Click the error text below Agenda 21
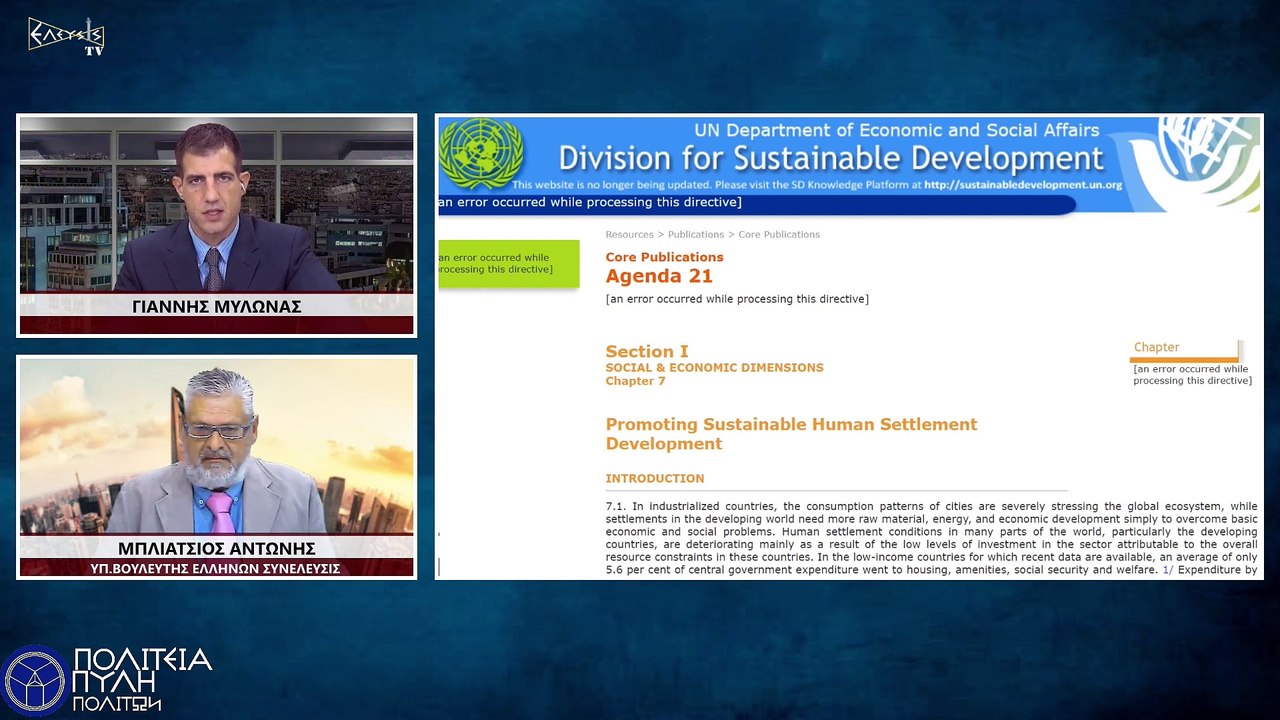 tap(737, 299)
